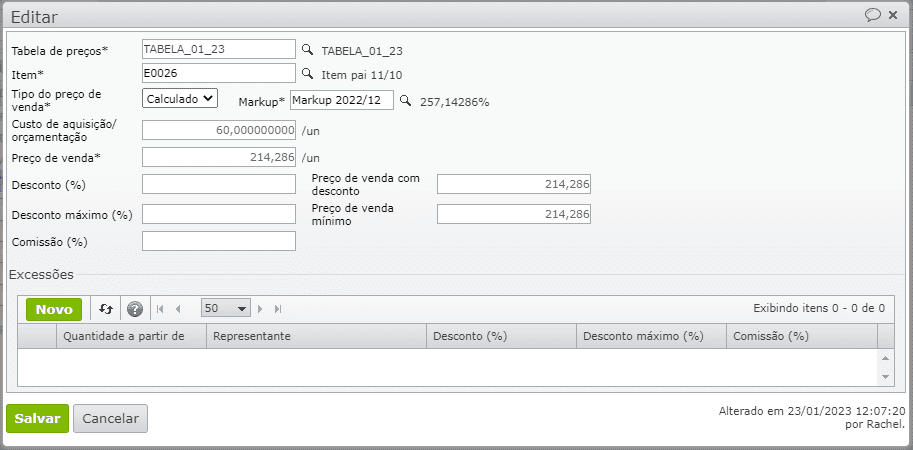Sort by Representante column header
Image resolution: width=913 pixels, height=450 pixels.
click(x=316, y=336)
